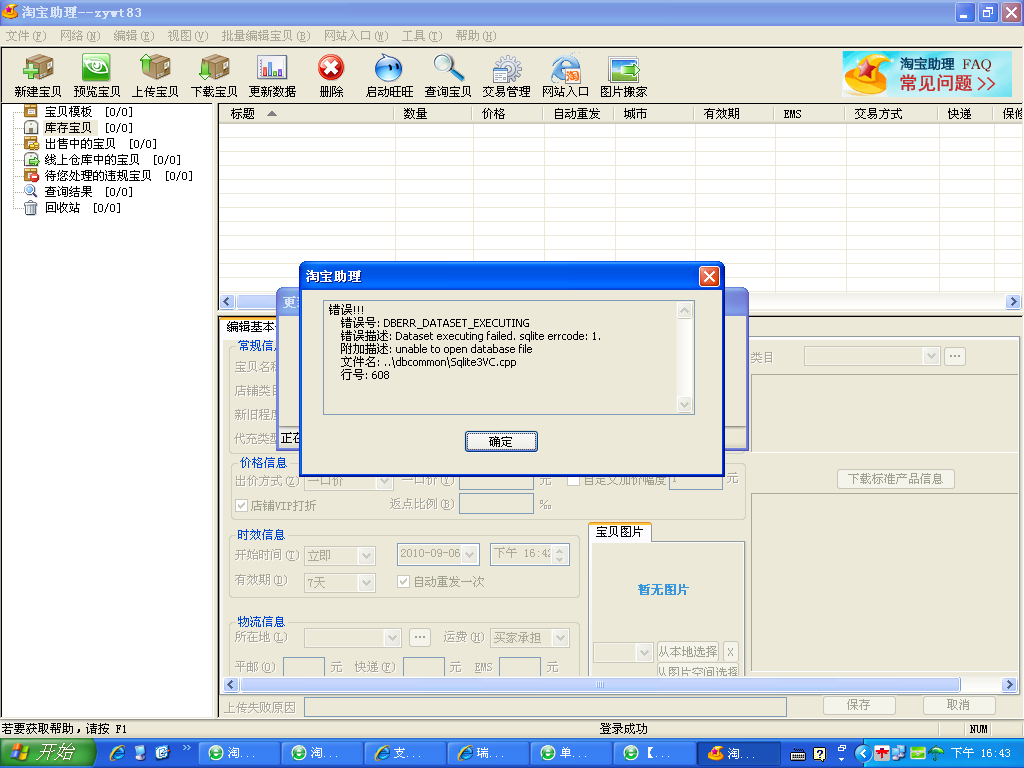This screenshot has width=1024, height=768.
Task: Click the 网站入口 toolbar icon
Action: point(566,76)
